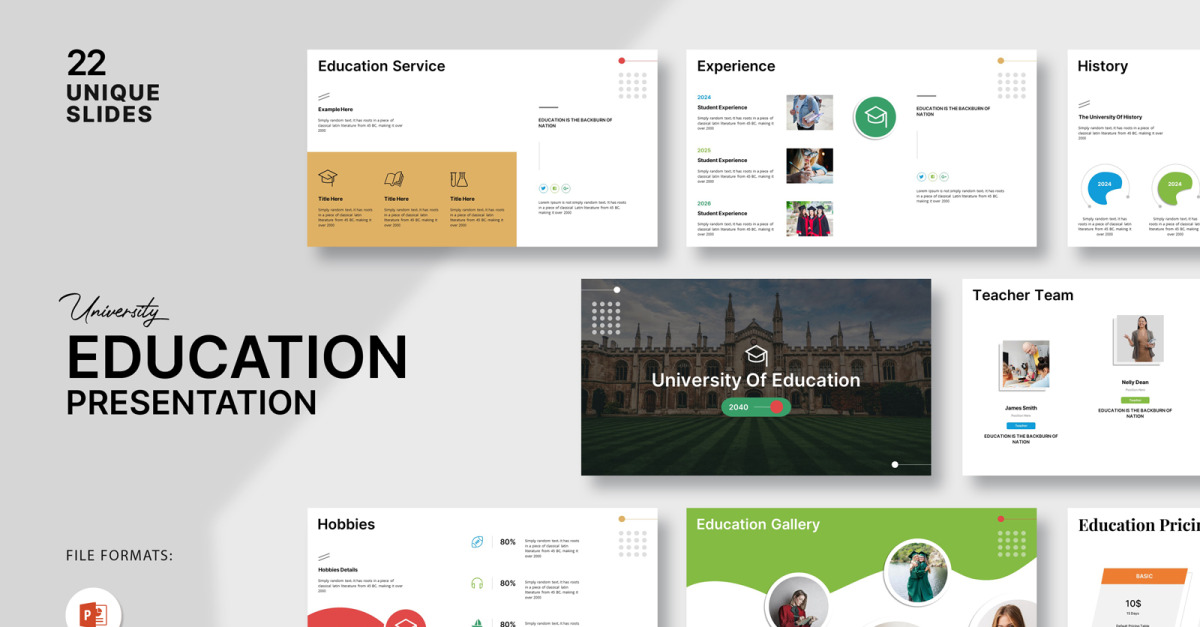Toggle the green 2040 switch pill
Image resolution: width=1200 pixels, height=627 pixels.
click(x=756, y=407)
